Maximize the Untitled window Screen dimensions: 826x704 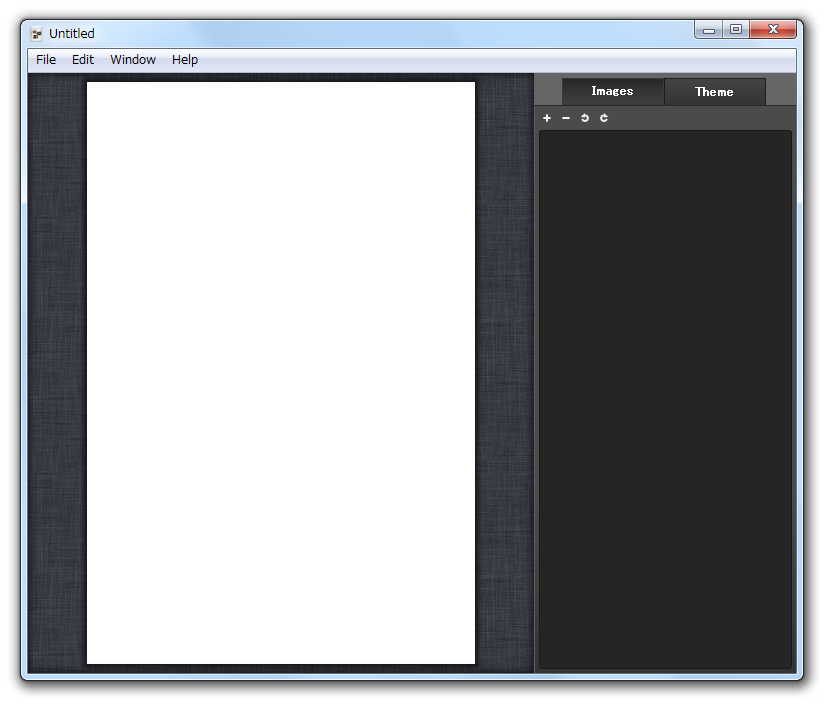[x=736, y=30]
